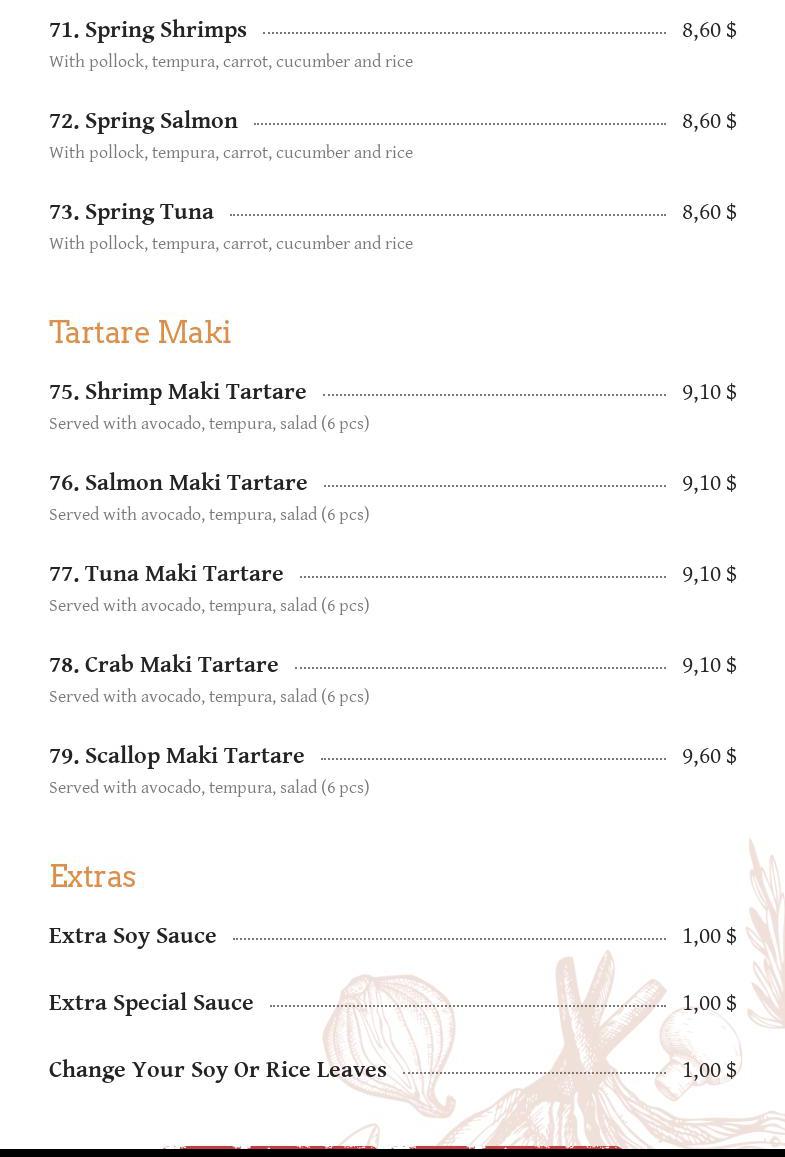The width and height of the screenshot is (785, 1157).
Task: Click the 8,60 $ price for Spring Shrimps
Action: click(x=709, y=30)
